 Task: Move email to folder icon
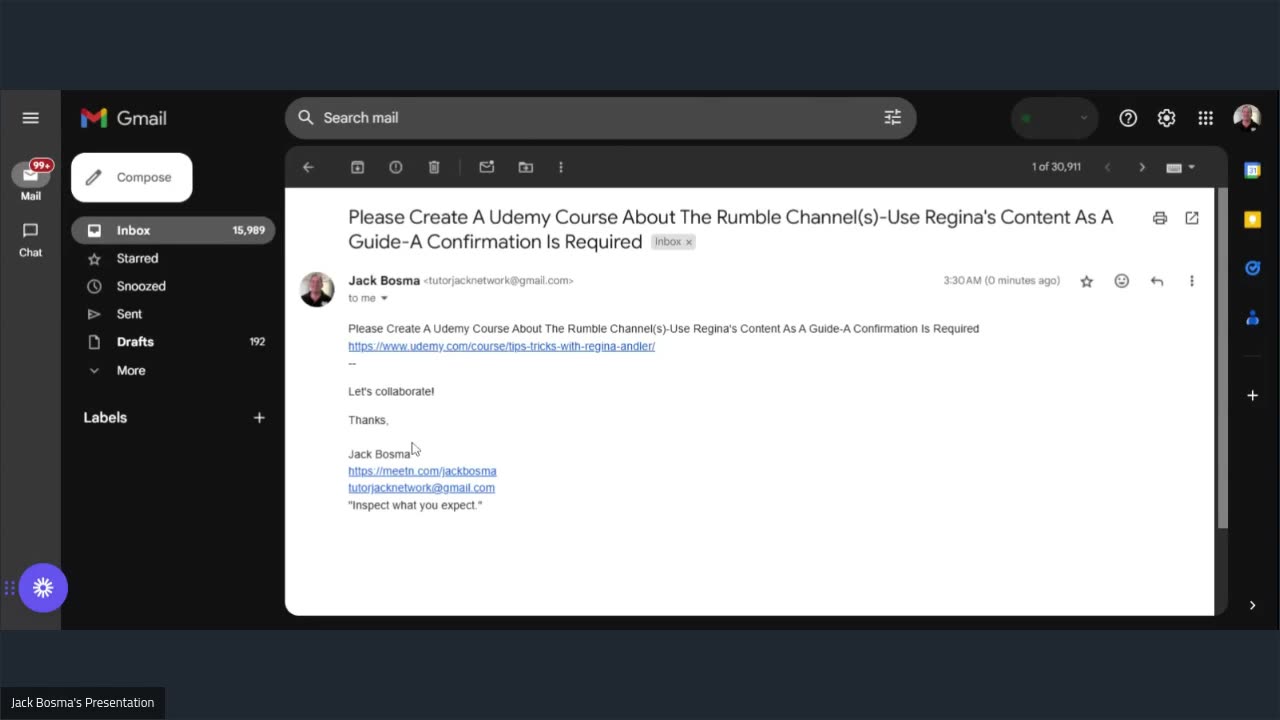(525, 167)
